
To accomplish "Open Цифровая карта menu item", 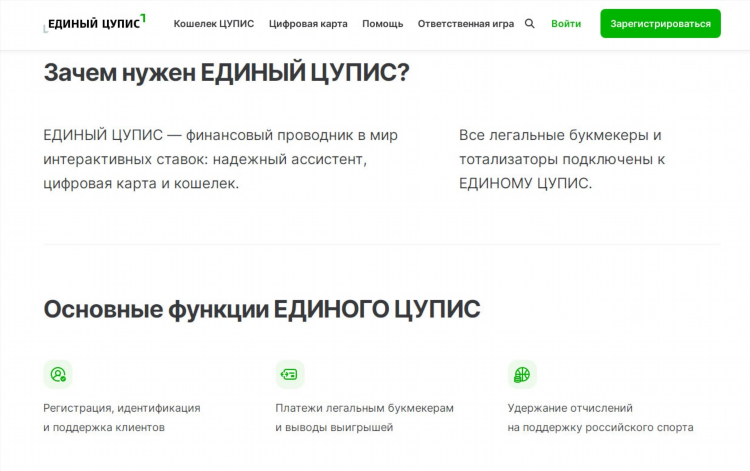I will coord(308,23).
